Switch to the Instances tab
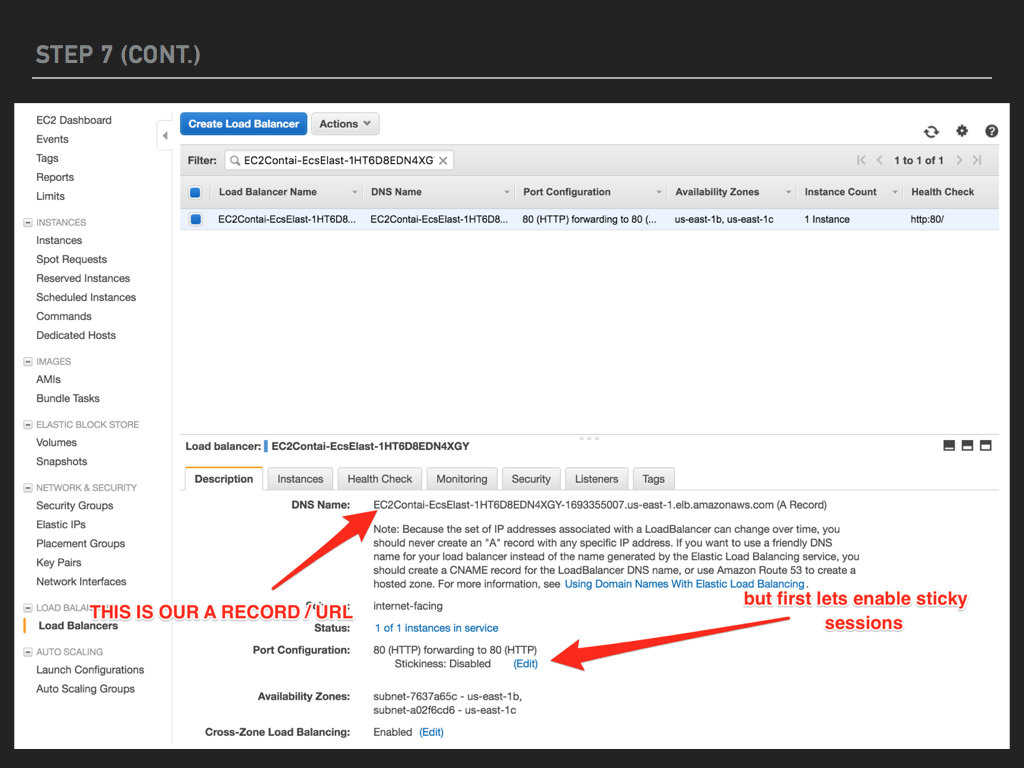This screenshot has height=768, width=1024. (300, 479)
